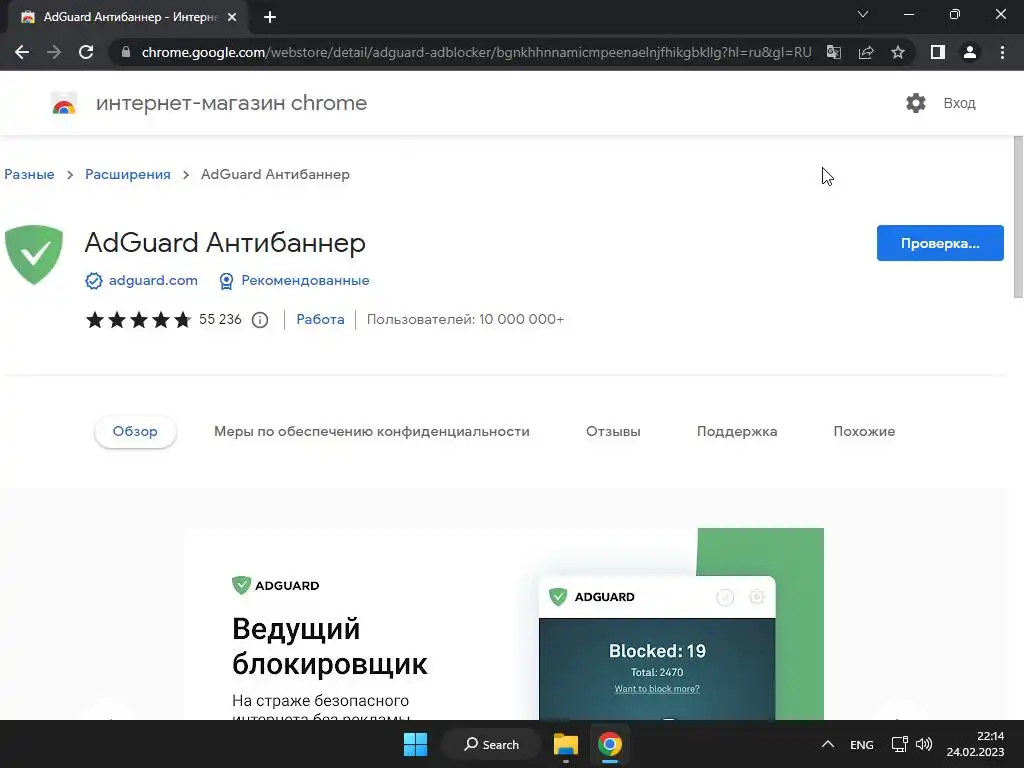Open the volume speaker icon
Screen dimensions: 1024x768
(x=923, y=744)
